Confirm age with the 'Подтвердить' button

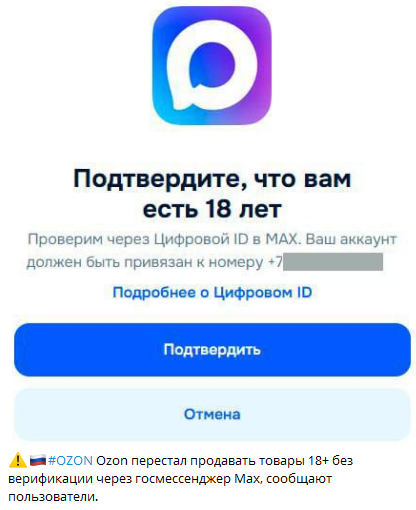pyautogui.click(x=212, y=350)
